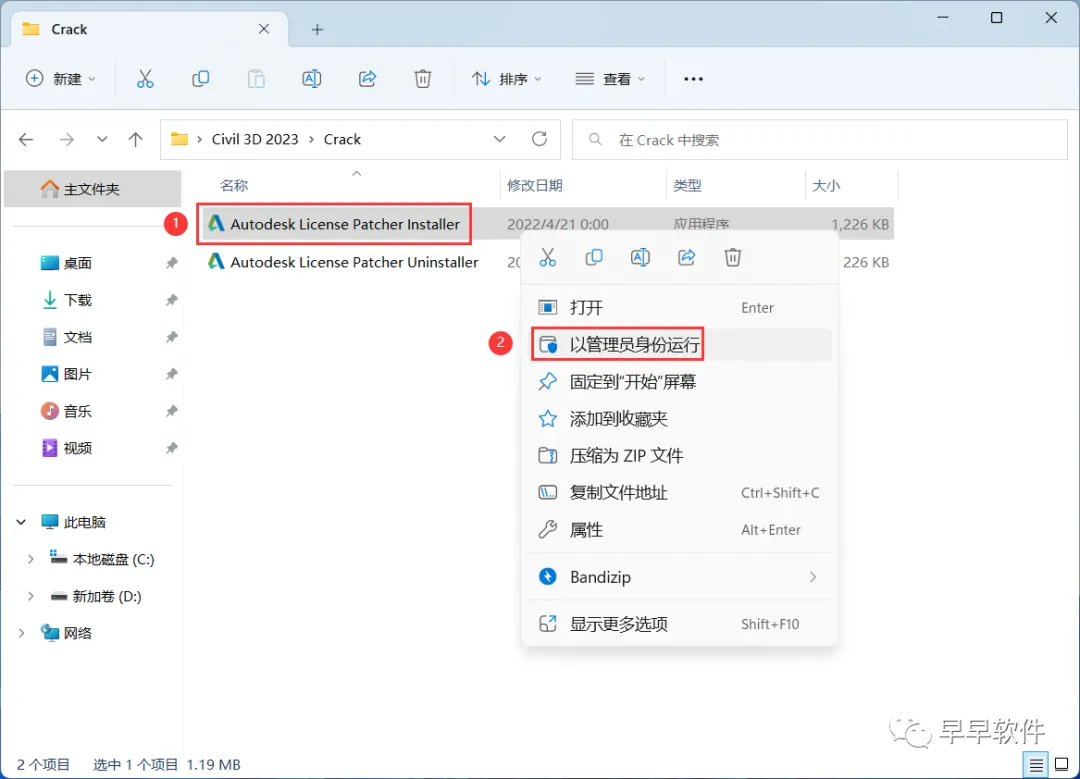Open 视频 in the sidebar
This screenshot has height=779, width=1080.
coord(77,448)
